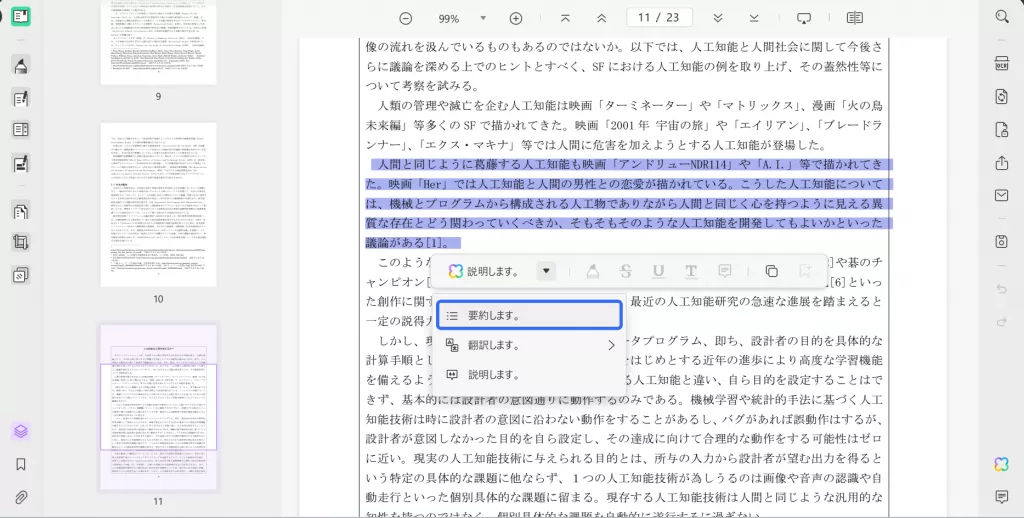This screenshot has height=518, width=1024.
Task: Apply highlight to selected text
Action: pos(592,271)
